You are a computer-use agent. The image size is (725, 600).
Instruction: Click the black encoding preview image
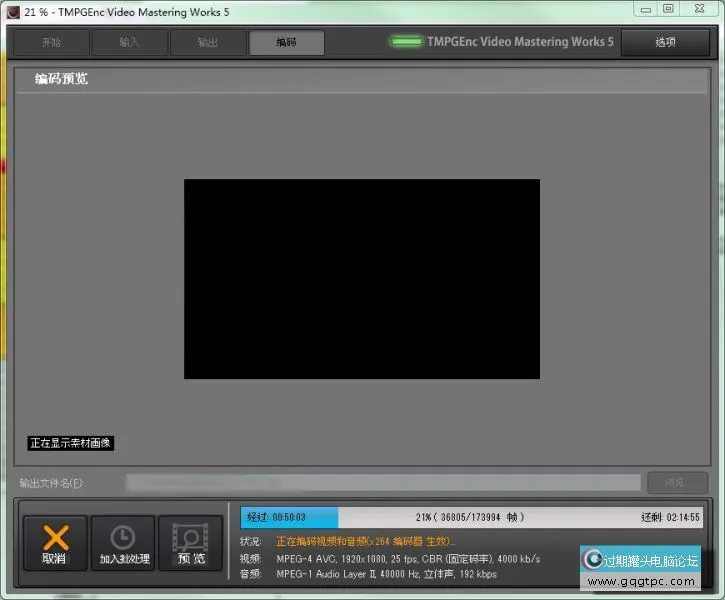tap(362, 279)
